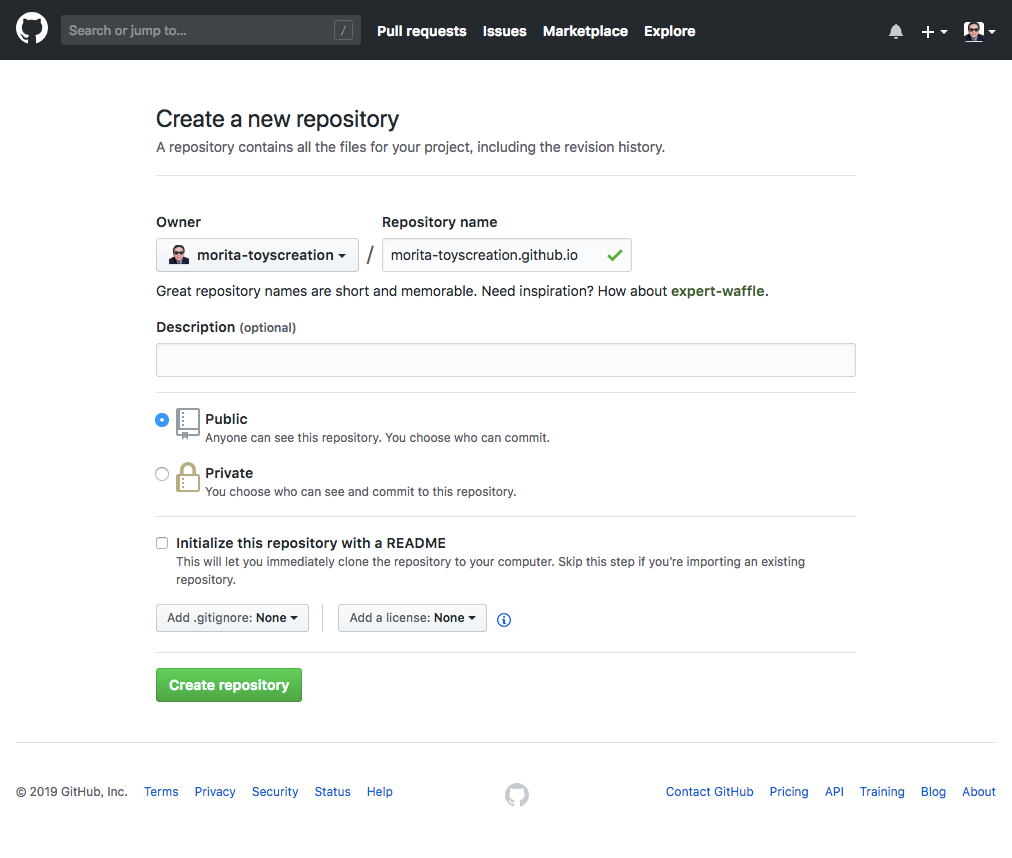Click the Private label text

point(228,473)
